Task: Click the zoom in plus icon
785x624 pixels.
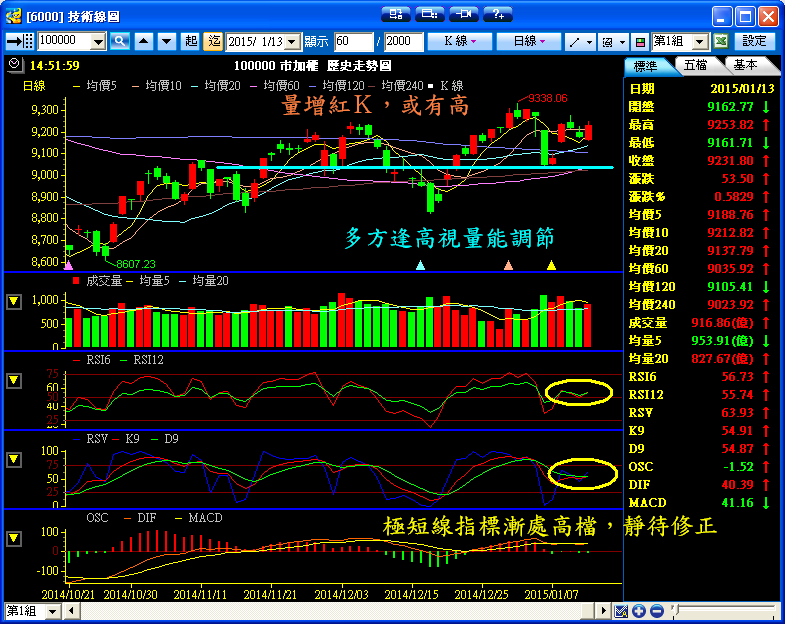Action: pos(639,611)
